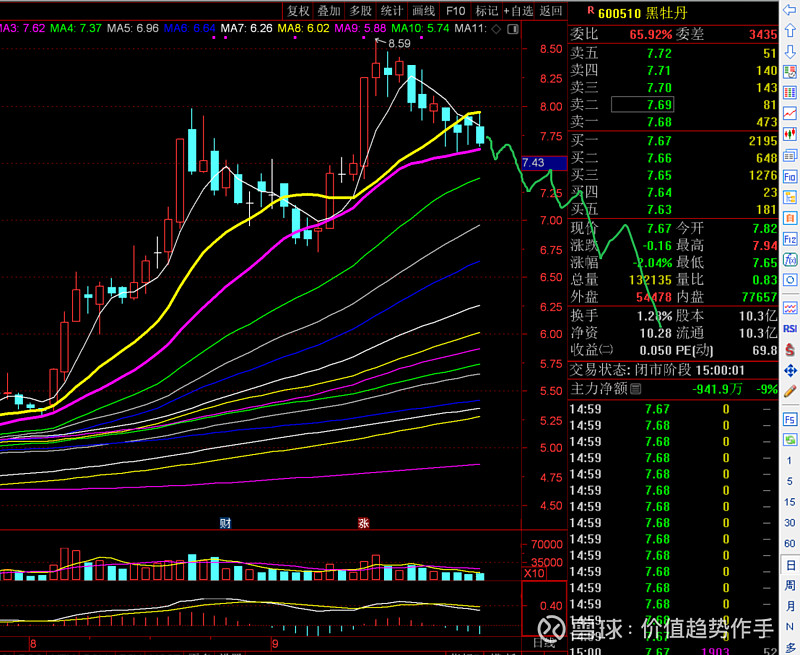Click the 8.59 high price annotation
This screenshot has width=800, height=655.
pyautogui.click(x=399, y=43)
